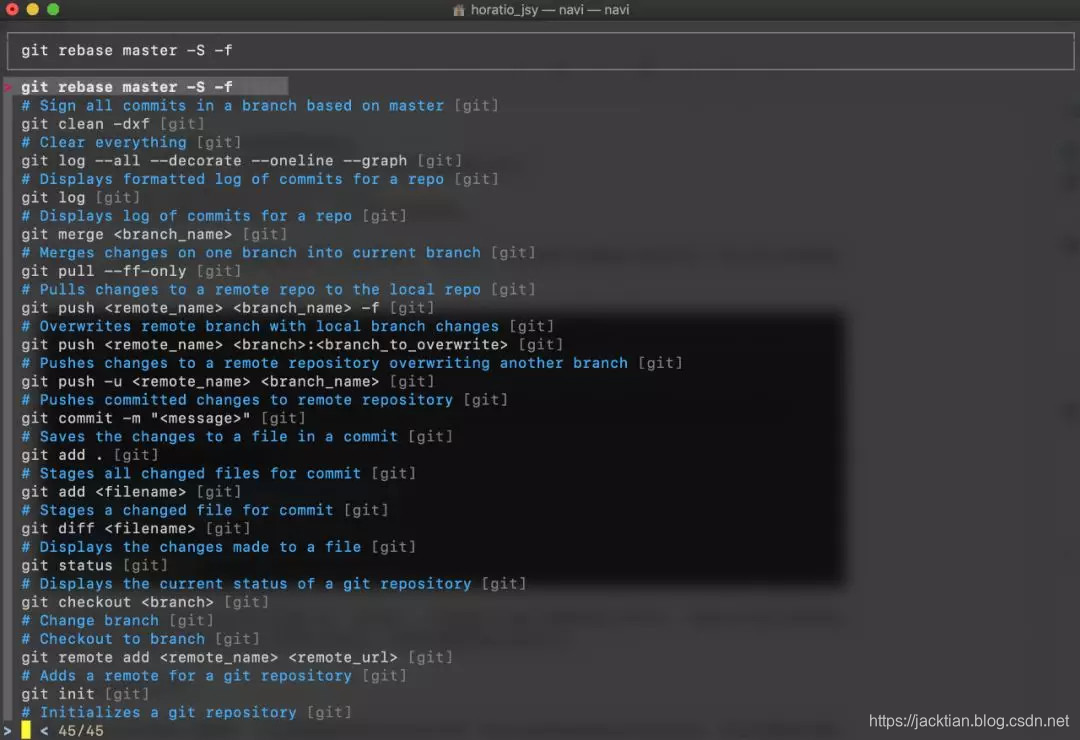The image size is (1080, 740).
Task: Select '# Displays log of commits for a repo'
Action: [214, 216]
